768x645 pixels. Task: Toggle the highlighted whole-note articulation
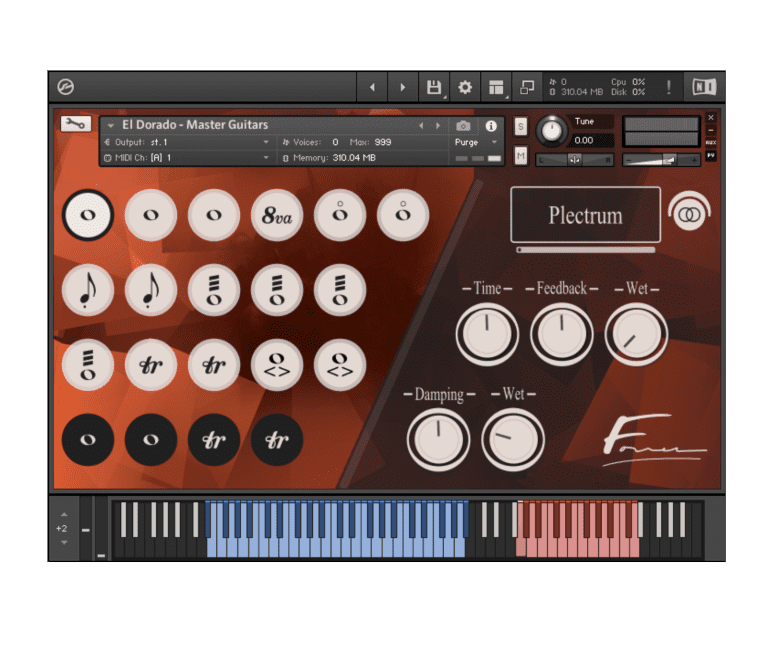(88, 215)
